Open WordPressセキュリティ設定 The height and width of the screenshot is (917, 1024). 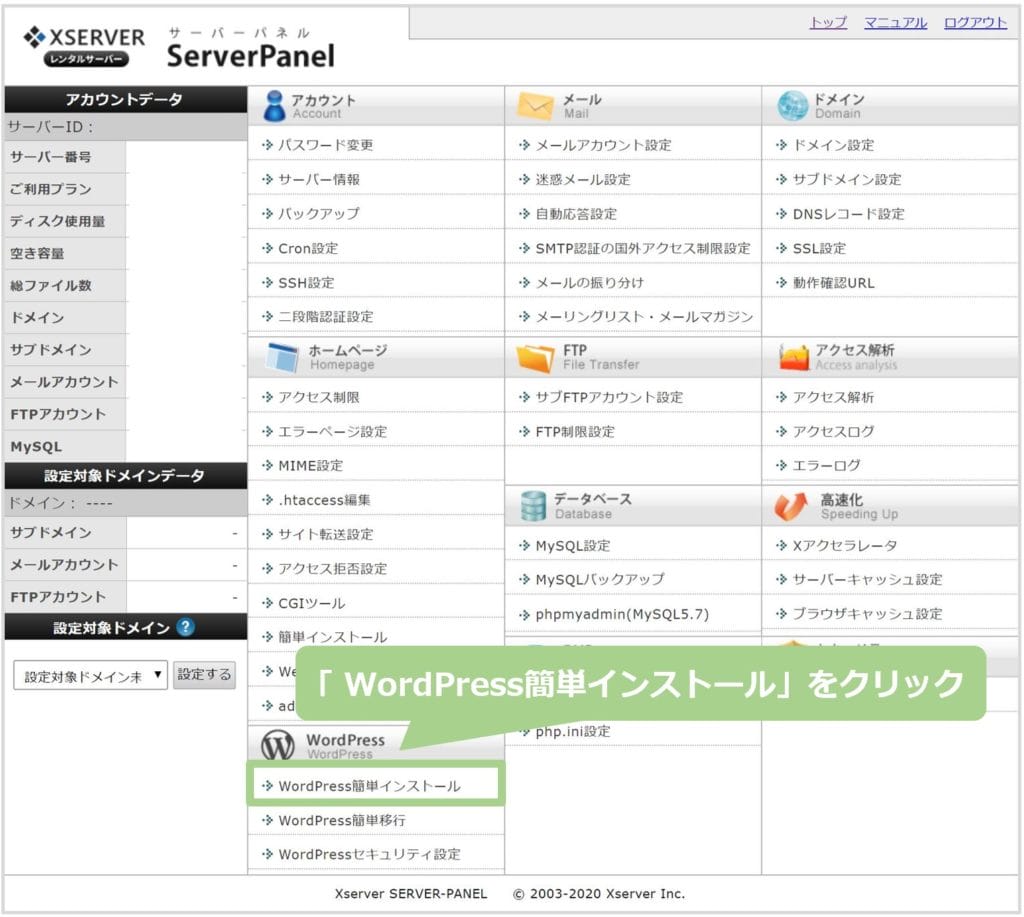point(370,854)
